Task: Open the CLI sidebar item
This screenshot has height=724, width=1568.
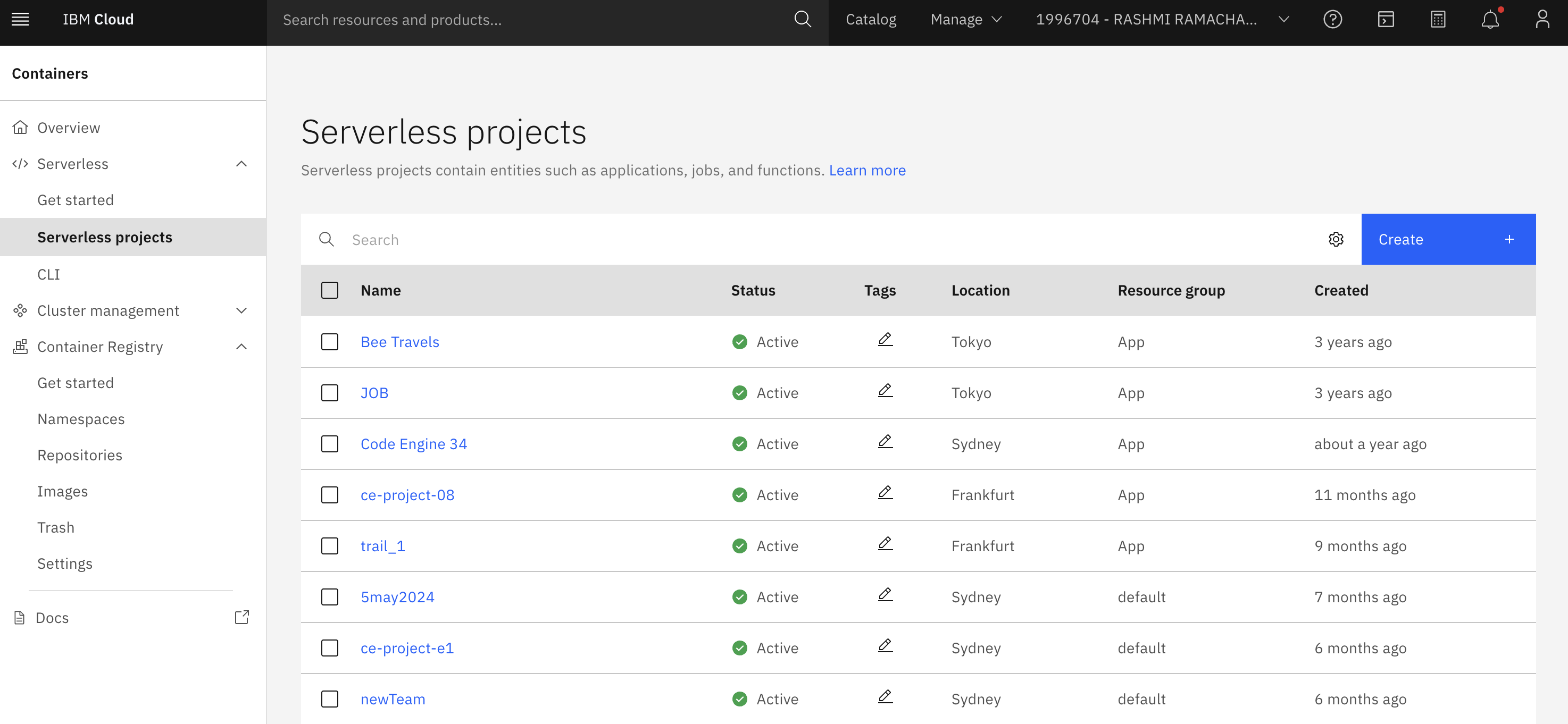Action: click(x=49, y=274)
